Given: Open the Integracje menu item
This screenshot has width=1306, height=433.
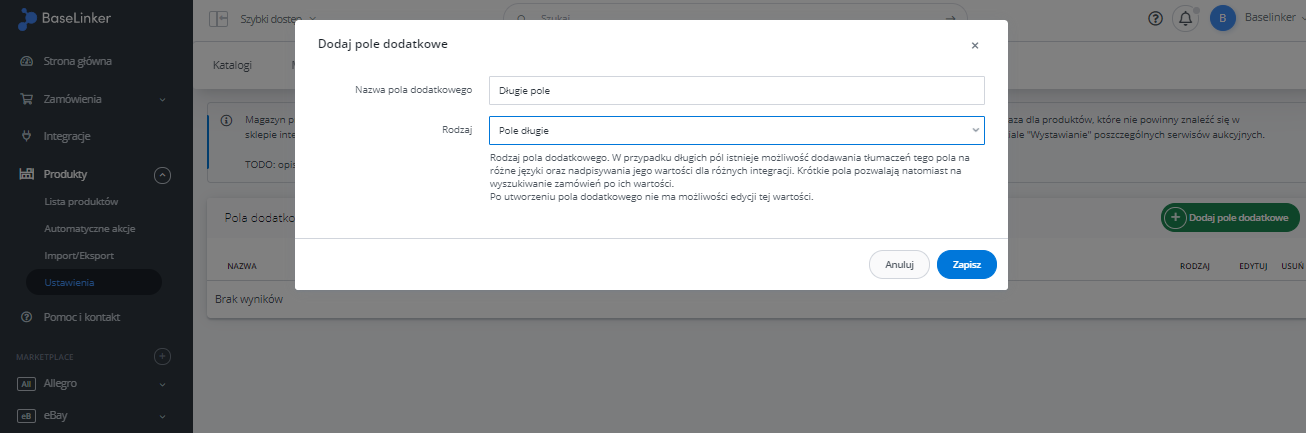Looking at the screenshot, I should 67,135.
